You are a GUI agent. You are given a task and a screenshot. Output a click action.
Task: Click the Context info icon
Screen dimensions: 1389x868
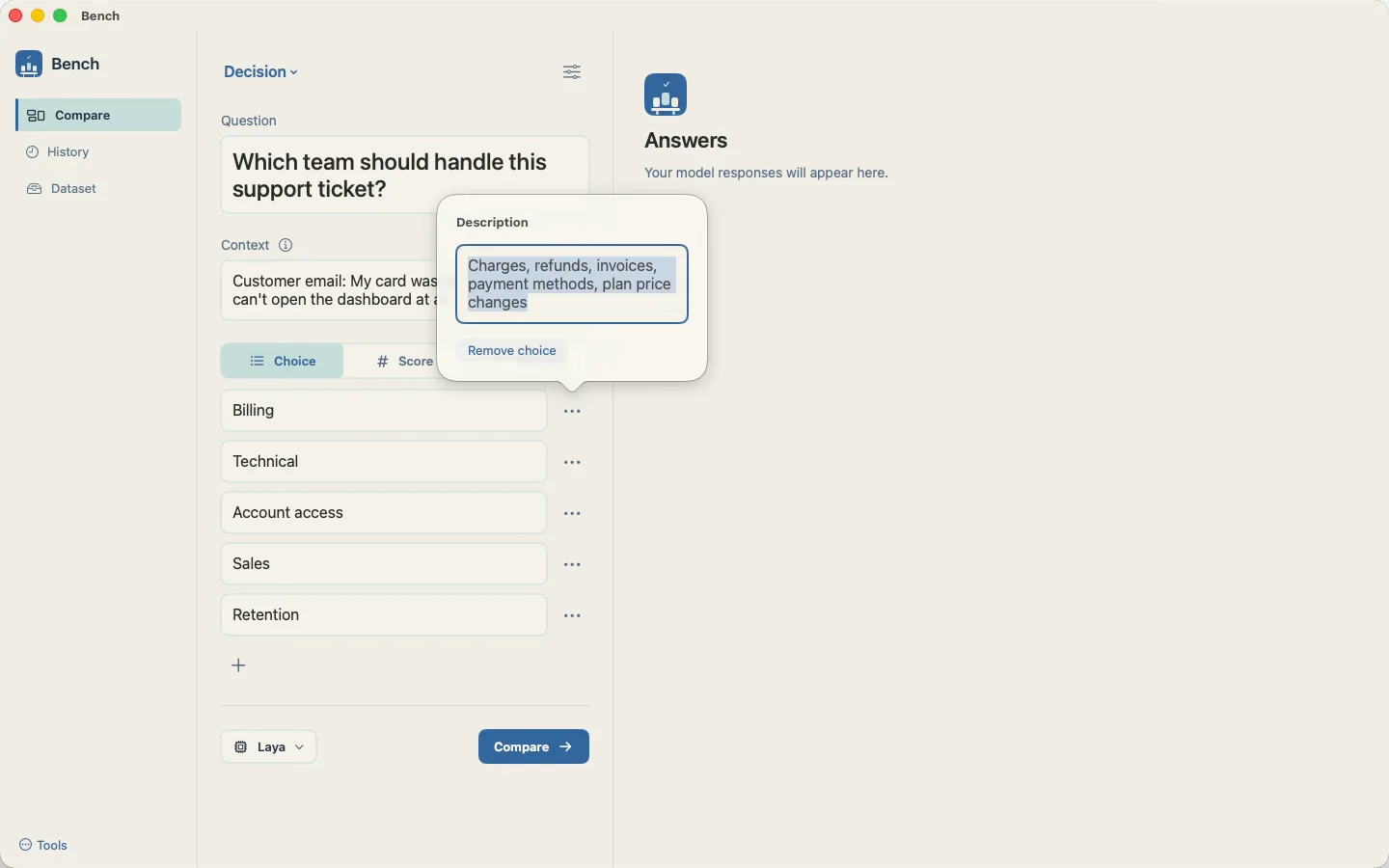[286, 245]
